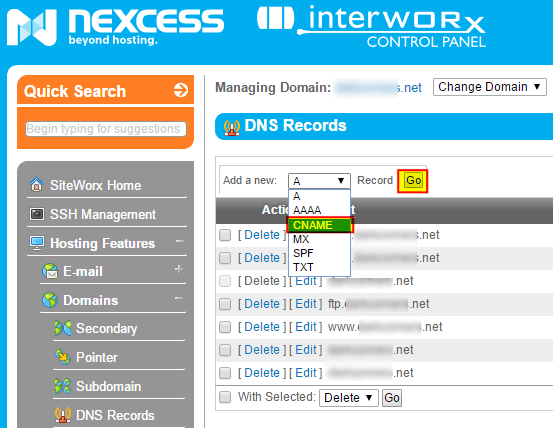The height and width of the screenshot is (428, 553).
Task: Click the Domains globe icon
Action: click(x=50, y=300)
